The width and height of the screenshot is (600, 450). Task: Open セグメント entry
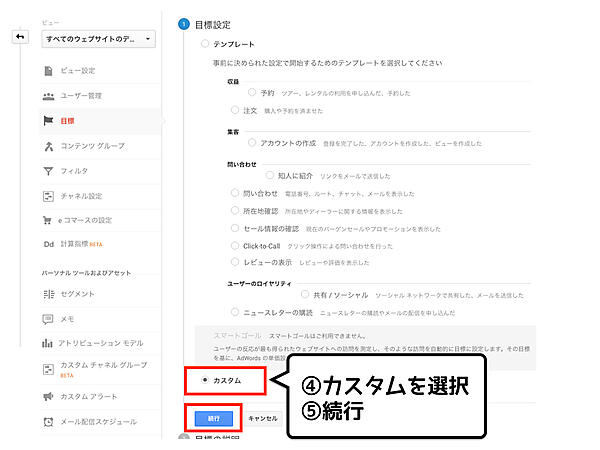tap(78, 294)
